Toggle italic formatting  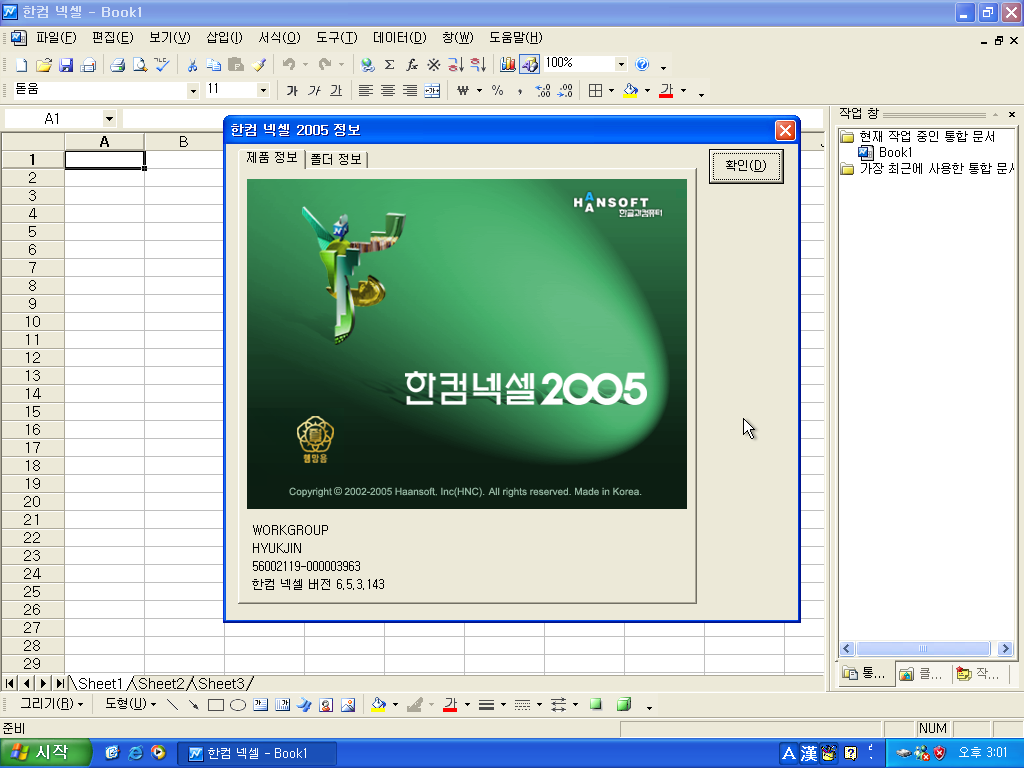(x=314, y=91)
